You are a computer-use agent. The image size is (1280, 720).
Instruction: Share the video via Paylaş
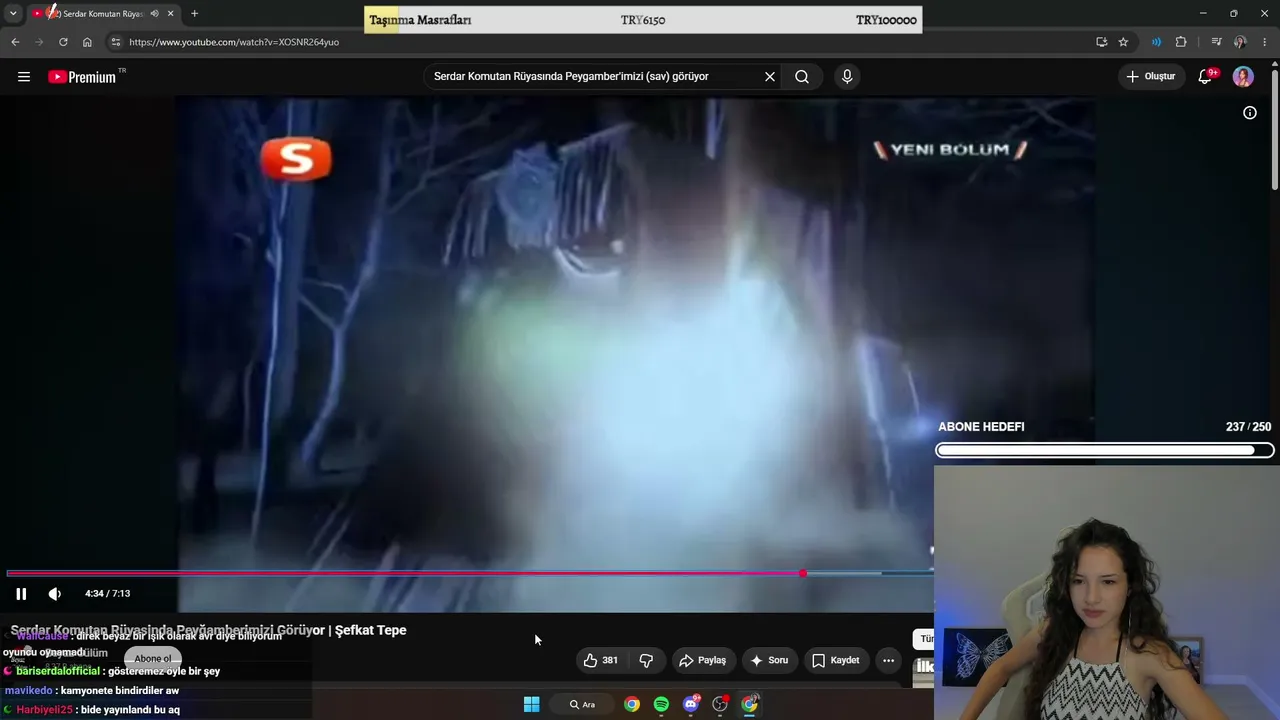tap(702, 660)
